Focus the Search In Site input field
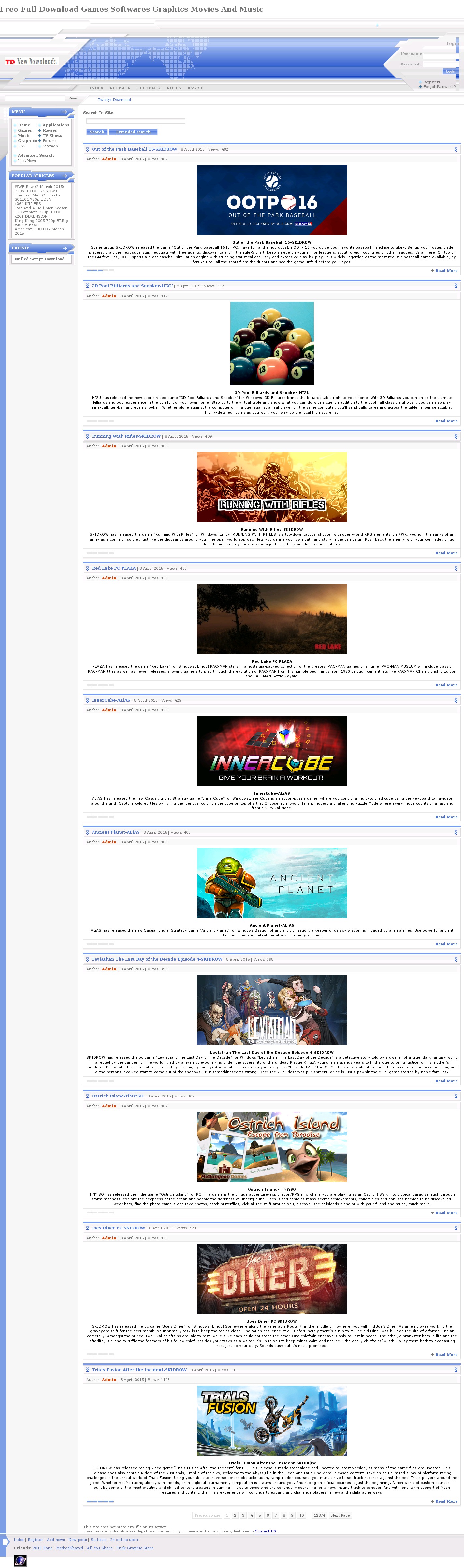Image resolution: width=464 pixels, height=1568 pixels. [136, 121]
